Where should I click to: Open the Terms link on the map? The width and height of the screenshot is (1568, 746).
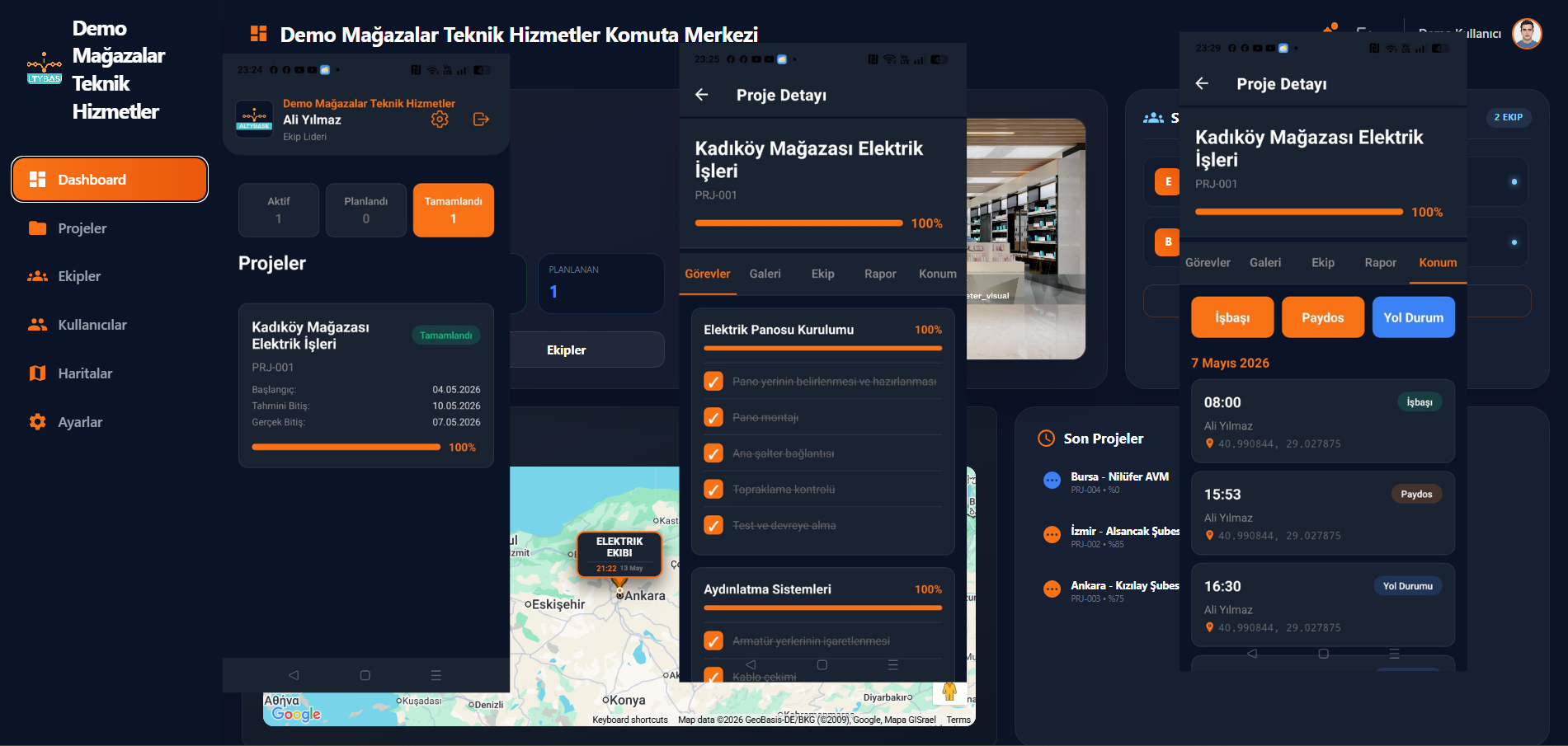958,720
